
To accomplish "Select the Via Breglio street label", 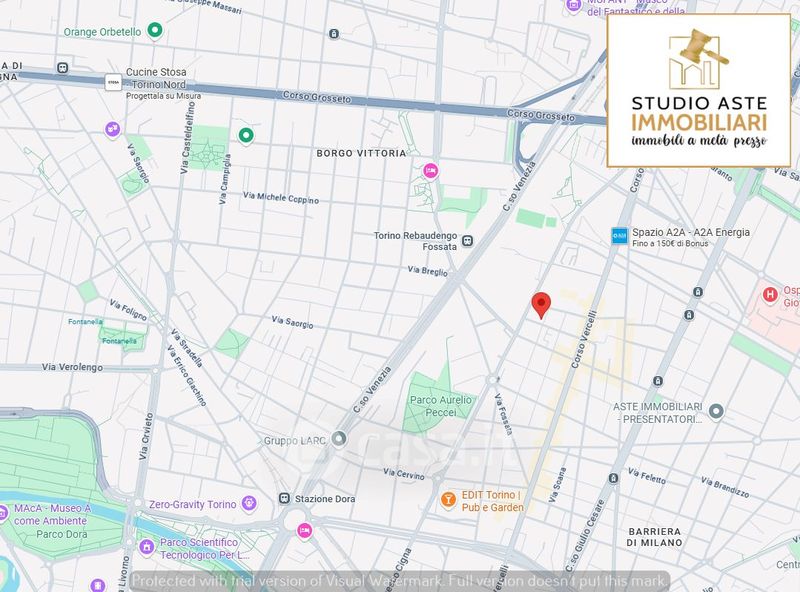I will [428, 271].
